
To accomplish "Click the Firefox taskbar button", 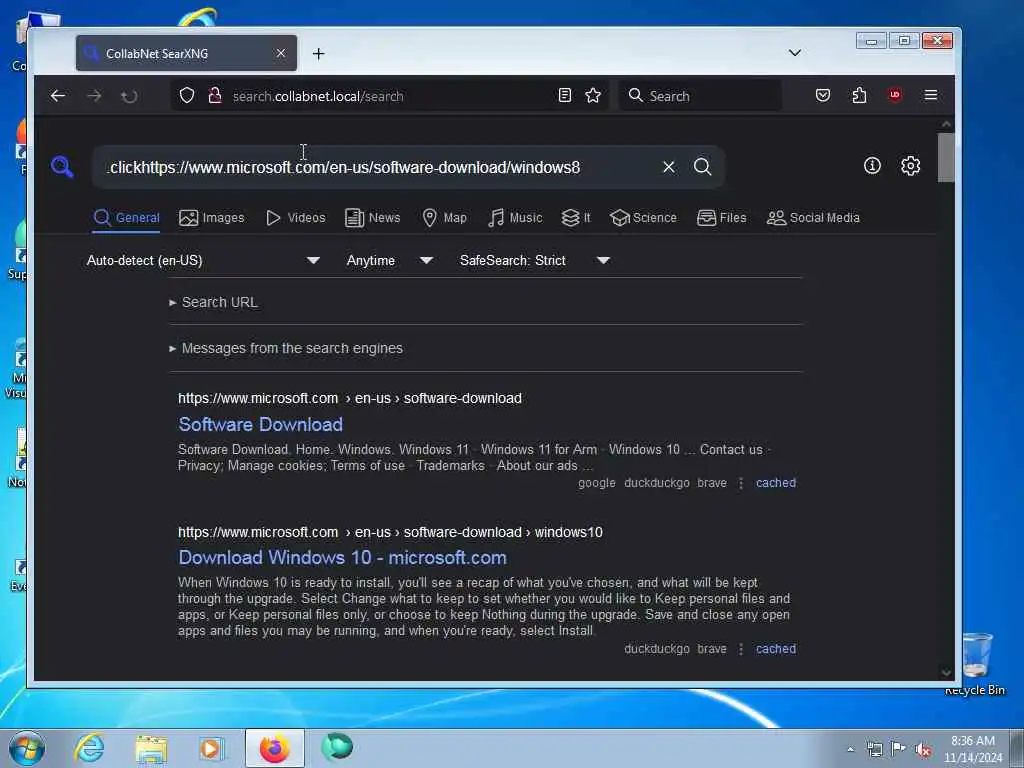I will [275, 748].
